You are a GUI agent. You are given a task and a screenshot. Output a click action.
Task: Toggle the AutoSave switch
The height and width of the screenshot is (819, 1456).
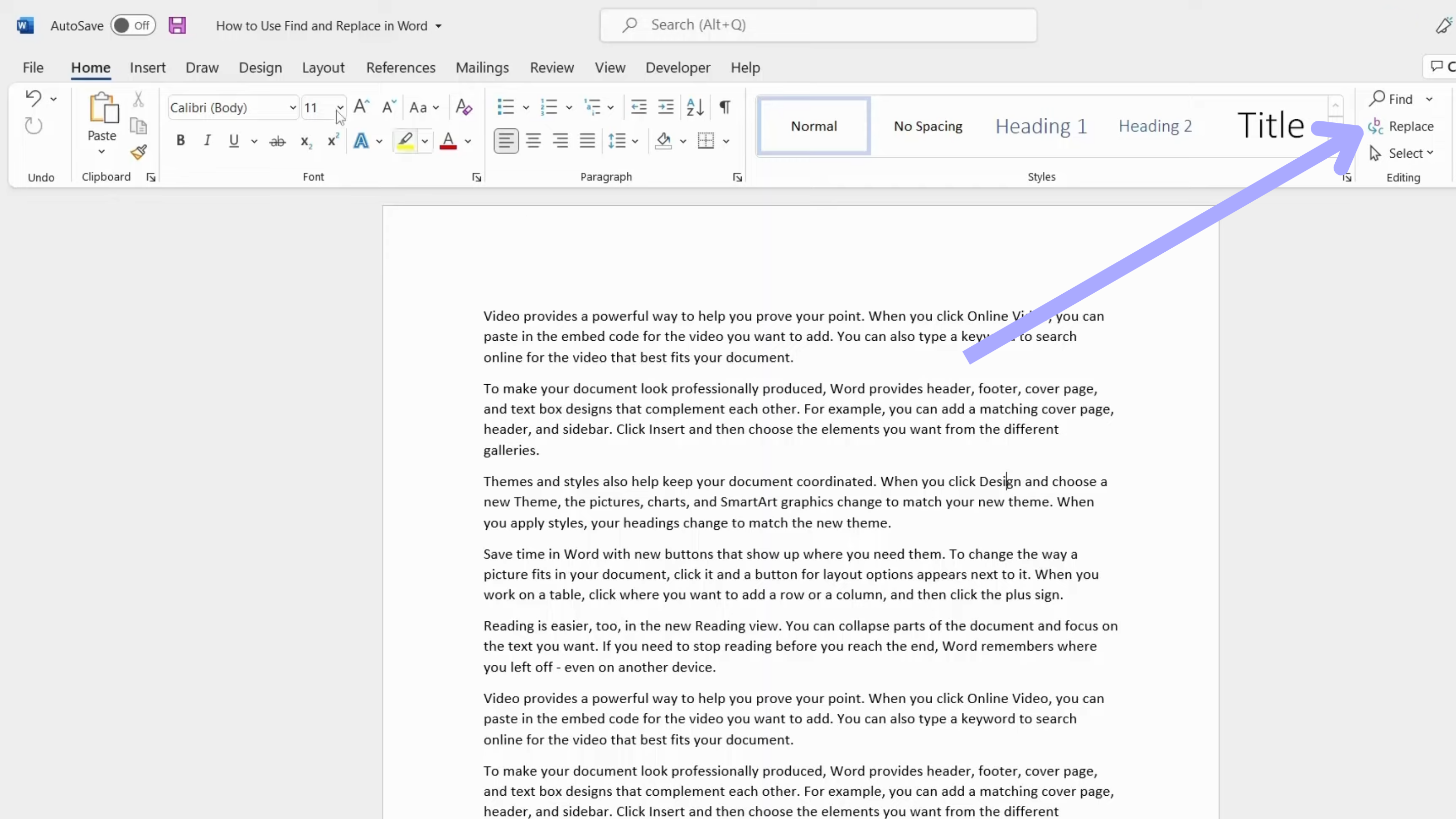tap(133, 25)
